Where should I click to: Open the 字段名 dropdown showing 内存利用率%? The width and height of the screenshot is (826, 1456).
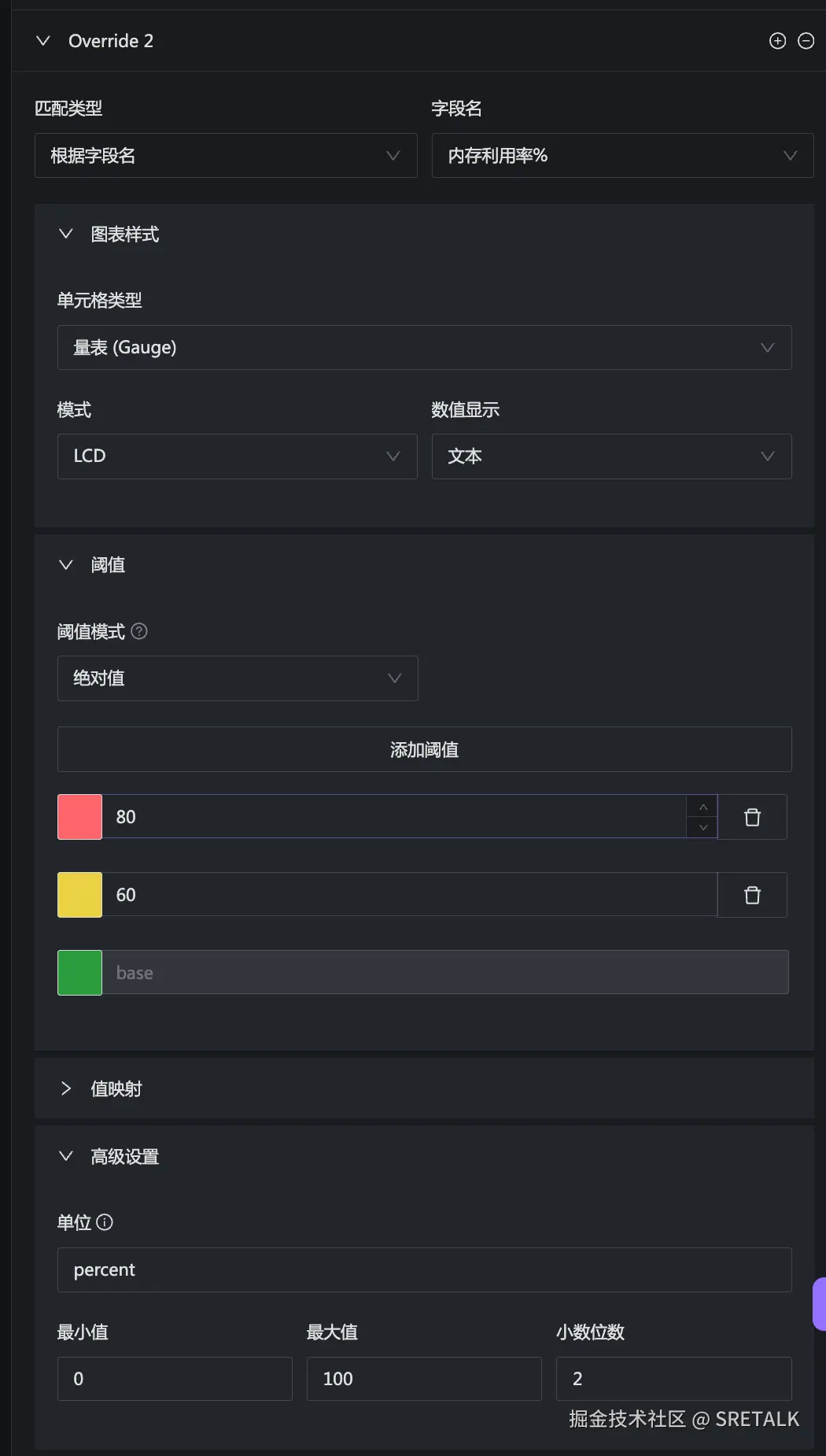622,156
